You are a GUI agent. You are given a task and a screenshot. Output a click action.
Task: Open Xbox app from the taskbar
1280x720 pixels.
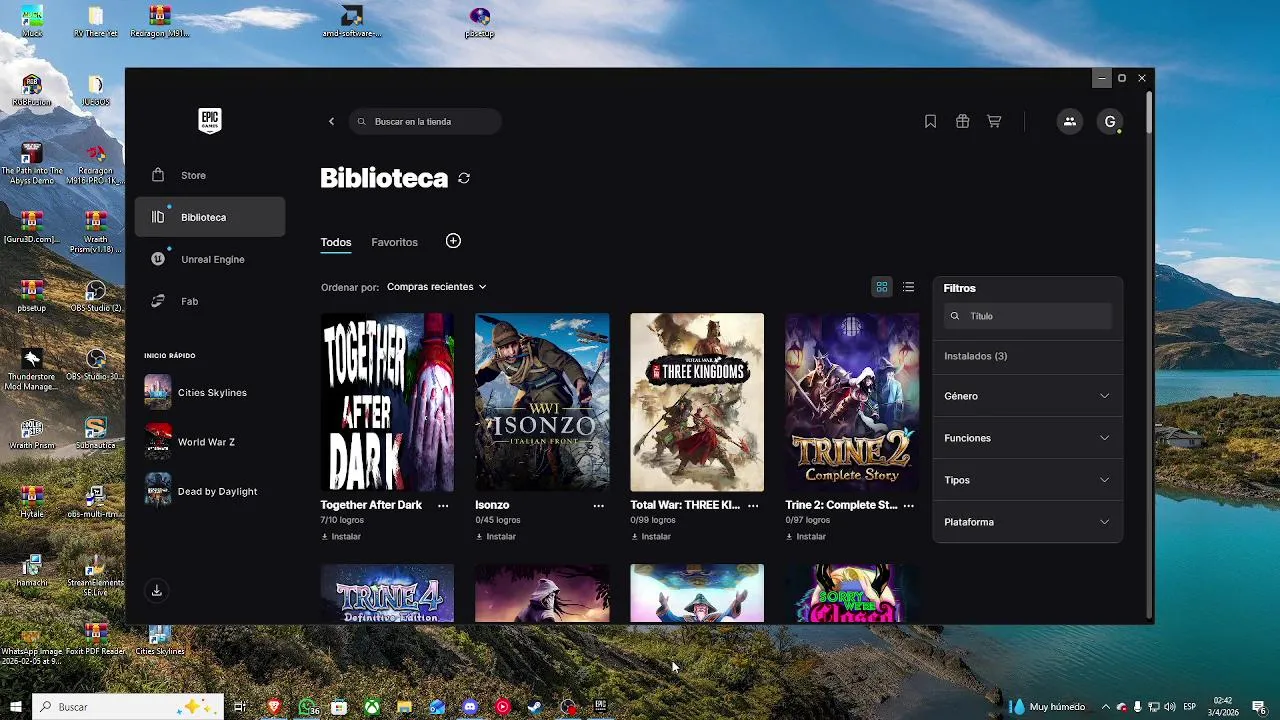point(372,707)
